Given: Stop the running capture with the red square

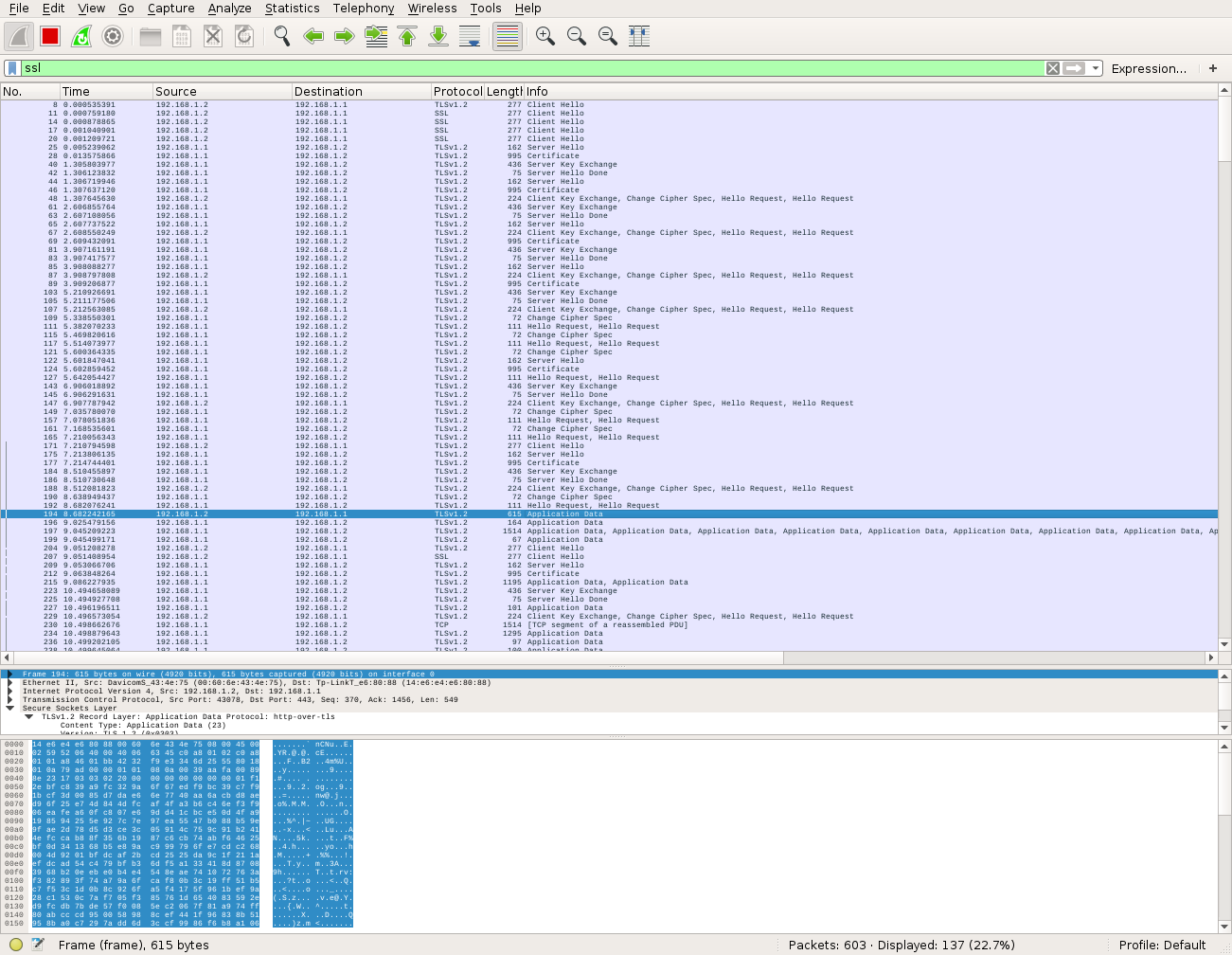Looking at the screenshot, I should (x=50, y=36).
